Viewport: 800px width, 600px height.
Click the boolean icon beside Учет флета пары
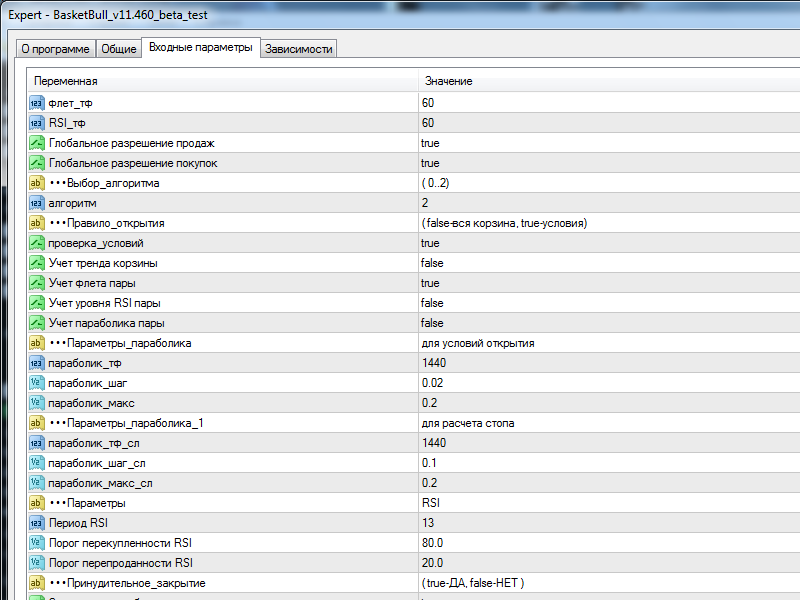pyautogui.click(x=37, y=283)
